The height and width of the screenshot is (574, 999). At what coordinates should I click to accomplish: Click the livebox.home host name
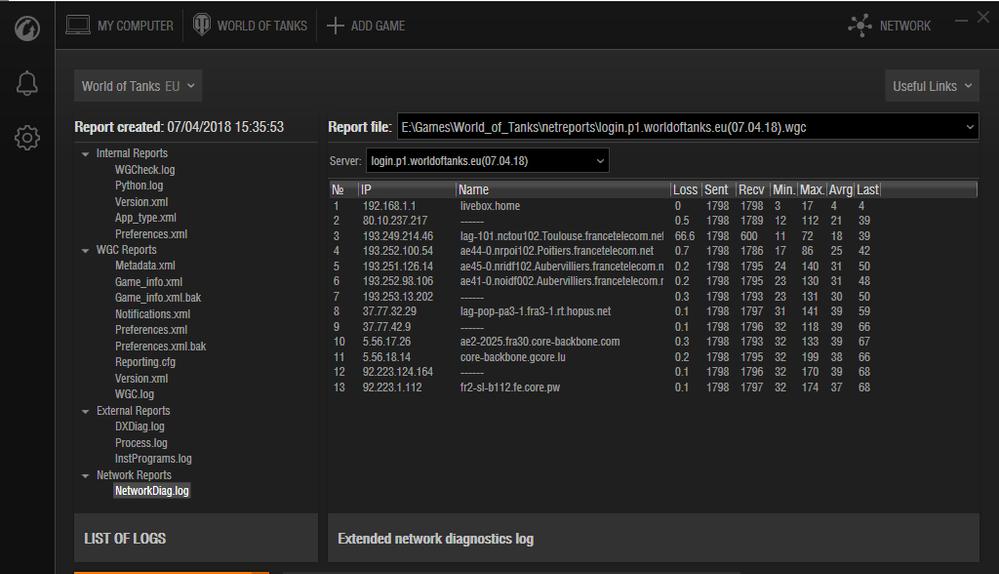tap(490, 206)
